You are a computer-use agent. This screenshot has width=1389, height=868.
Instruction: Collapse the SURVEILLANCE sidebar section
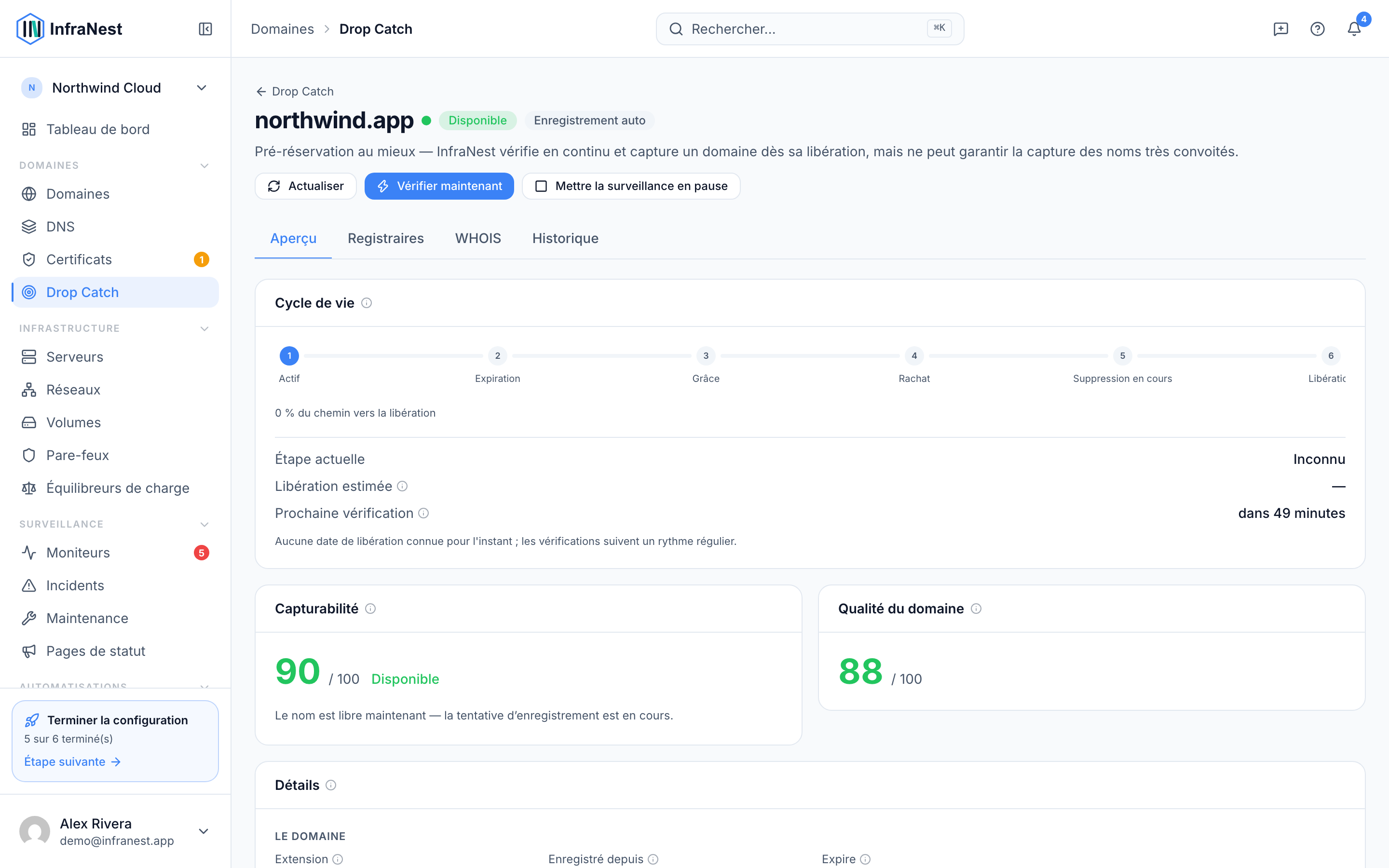coord(204,525)
